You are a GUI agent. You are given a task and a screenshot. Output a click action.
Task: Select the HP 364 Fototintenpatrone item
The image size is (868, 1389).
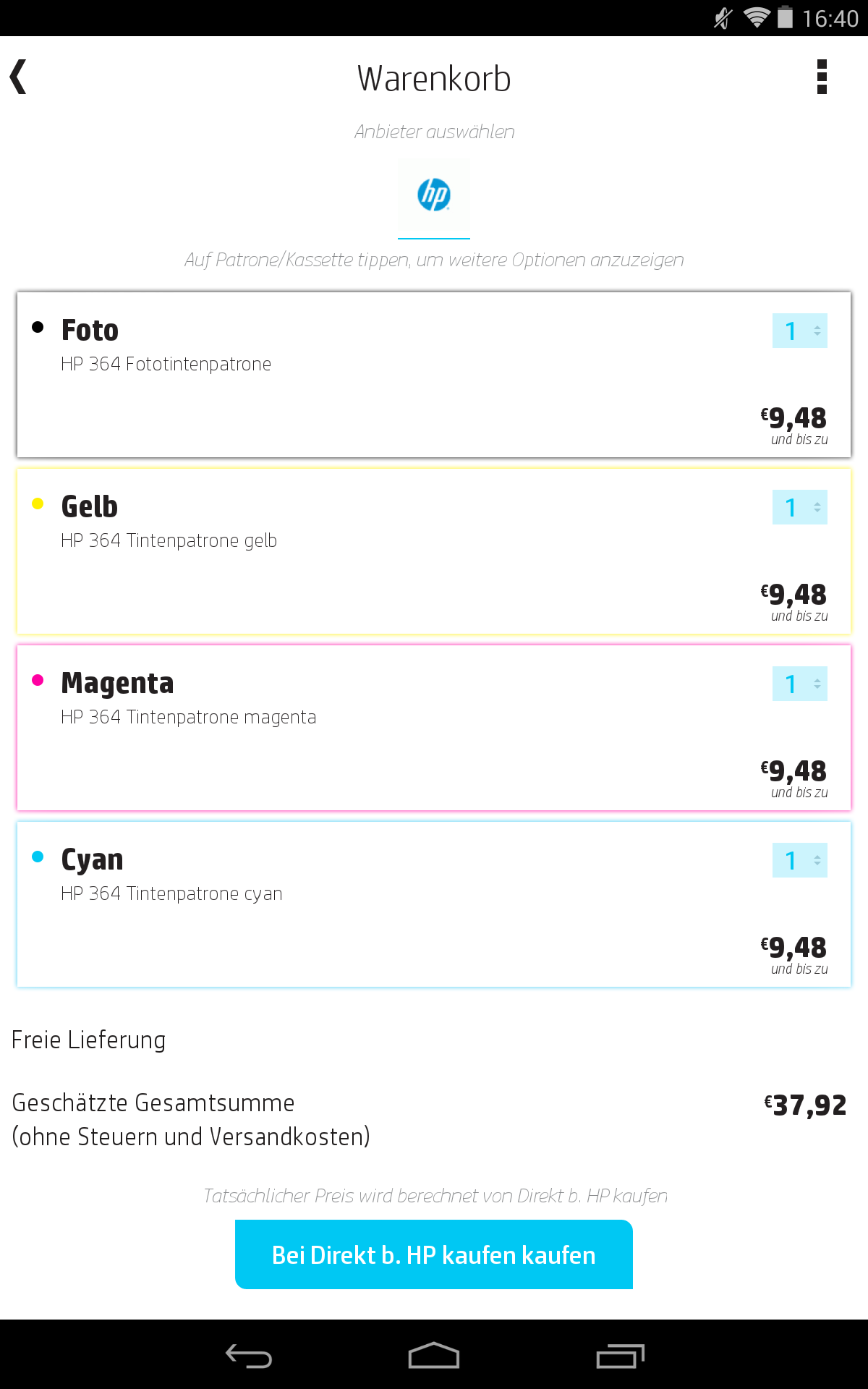click(166, 364)
